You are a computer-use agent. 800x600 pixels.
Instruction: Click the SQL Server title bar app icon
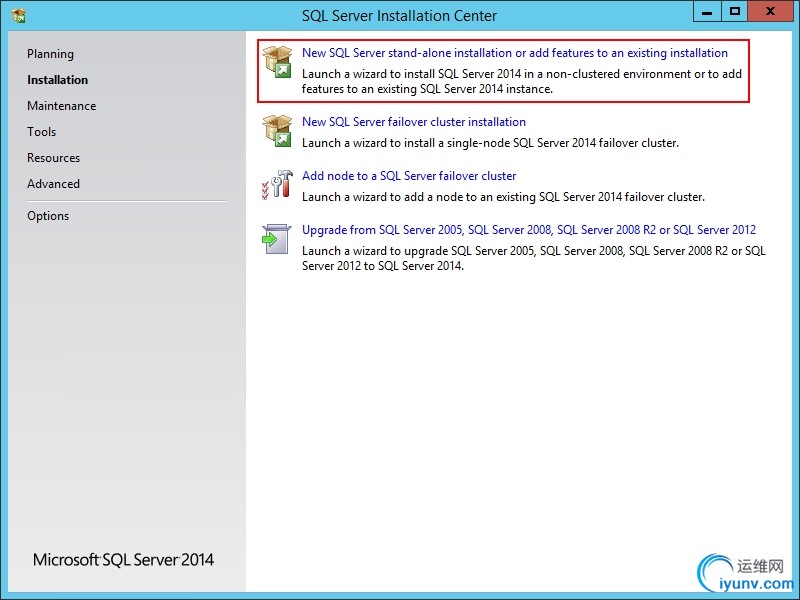[x=19, y=15]
